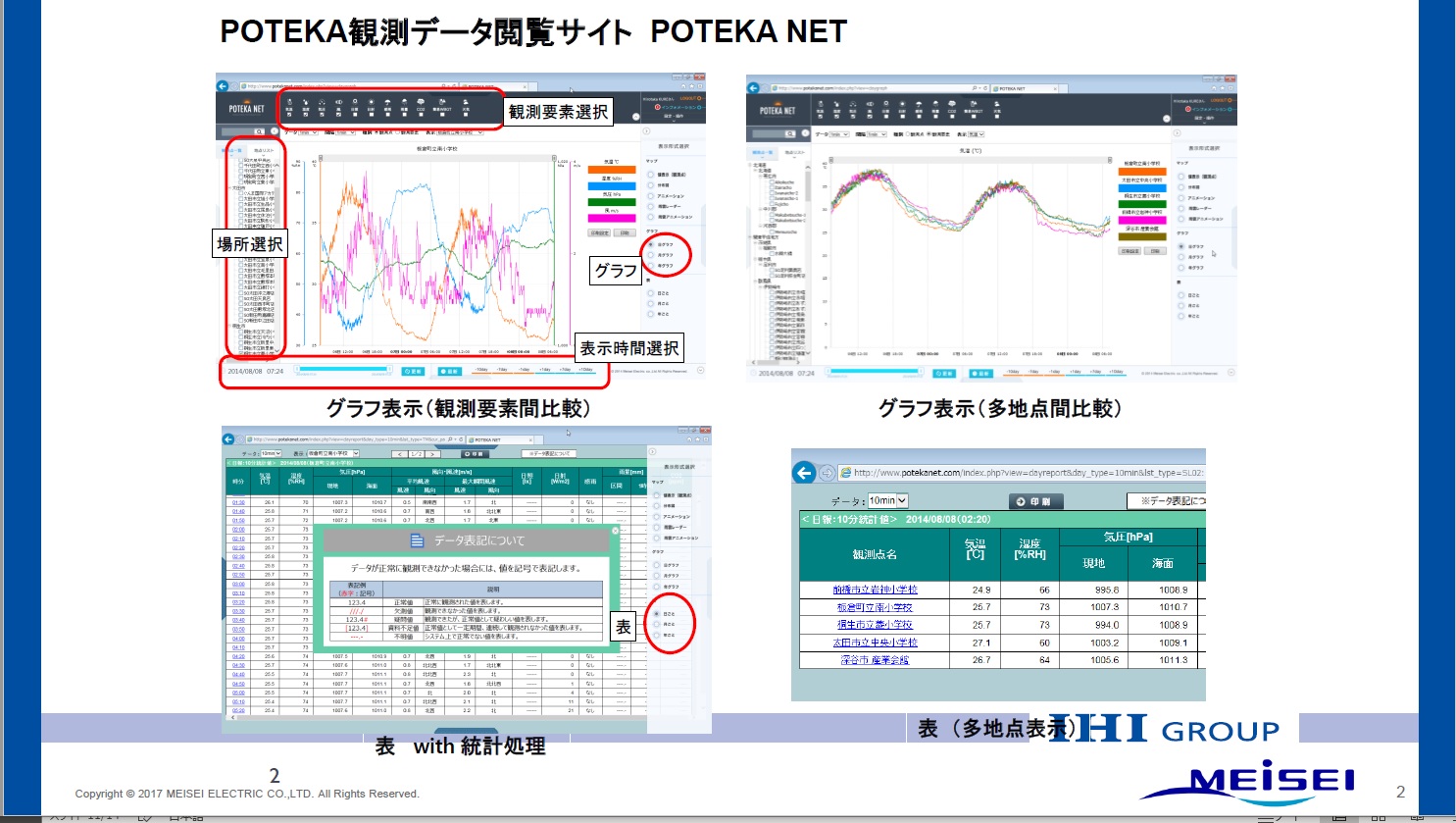Click CO2 element icon in top-left graph

click(x=421, y=104)
